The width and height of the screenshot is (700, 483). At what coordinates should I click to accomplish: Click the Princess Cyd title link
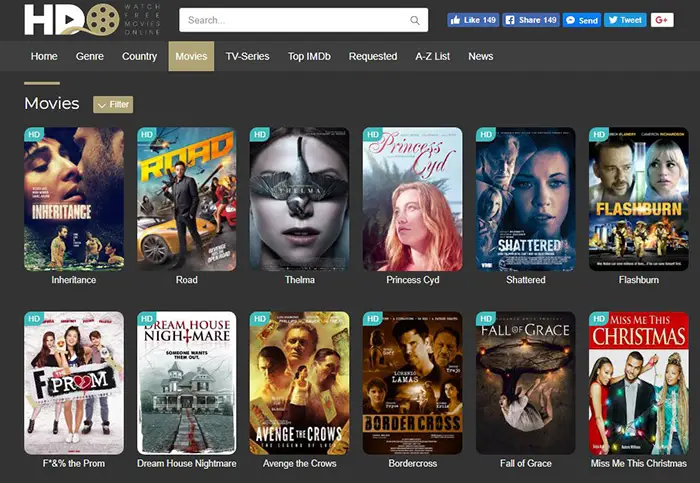point(412,280)
